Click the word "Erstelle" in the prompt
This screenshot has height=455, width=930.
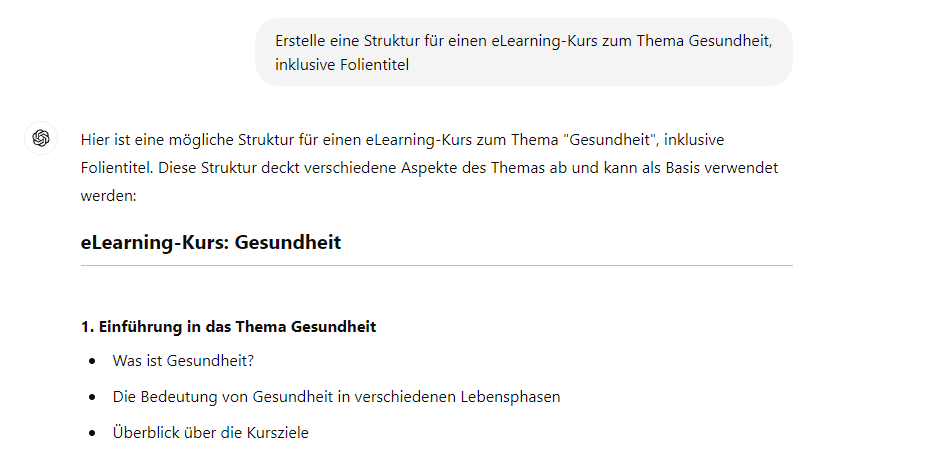pyautogui.click(x=304, y=39)
